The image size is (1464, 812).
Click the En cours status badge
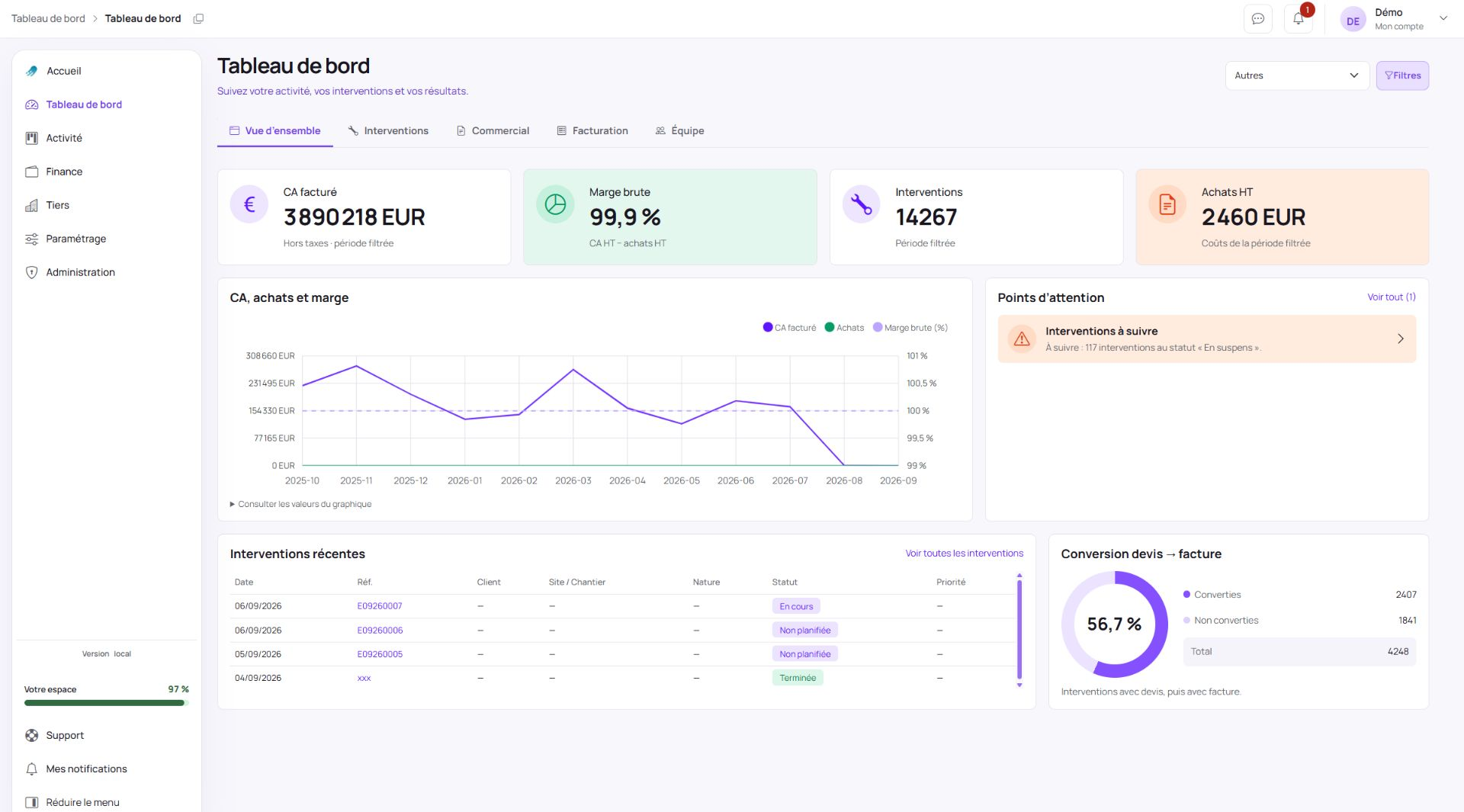(796, 606)
